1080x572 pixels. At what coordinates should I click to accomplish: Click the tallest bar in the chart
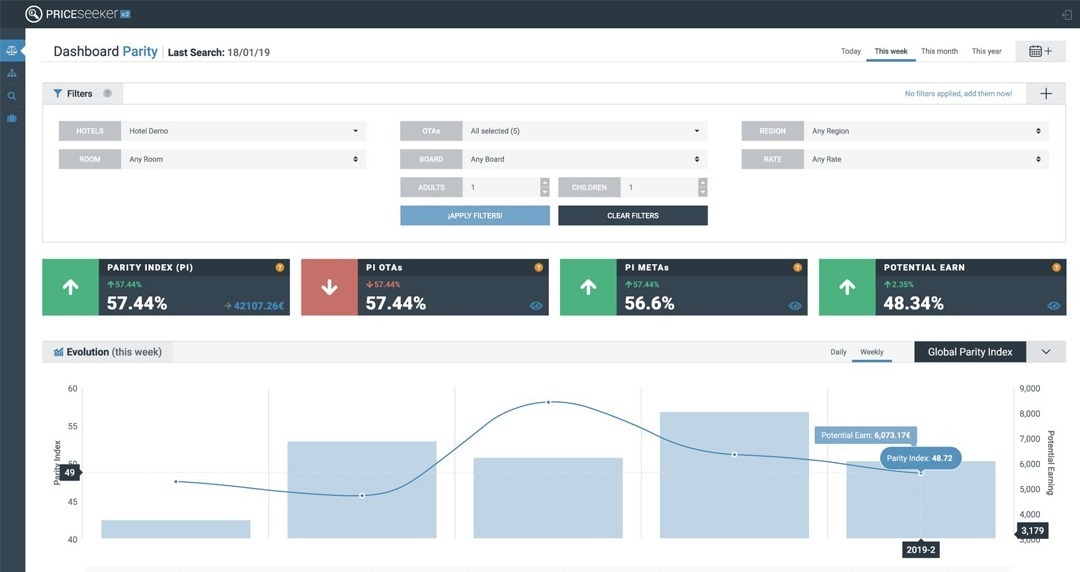click(x=734, y=475)
